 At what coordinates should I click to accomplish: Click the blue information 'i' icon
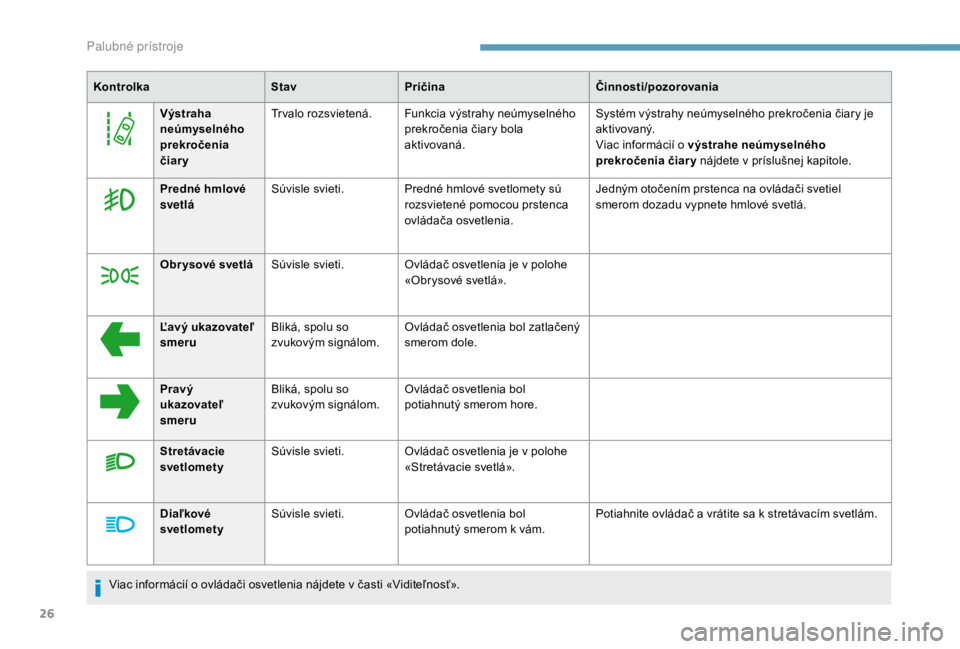click(x=98, y=588)
